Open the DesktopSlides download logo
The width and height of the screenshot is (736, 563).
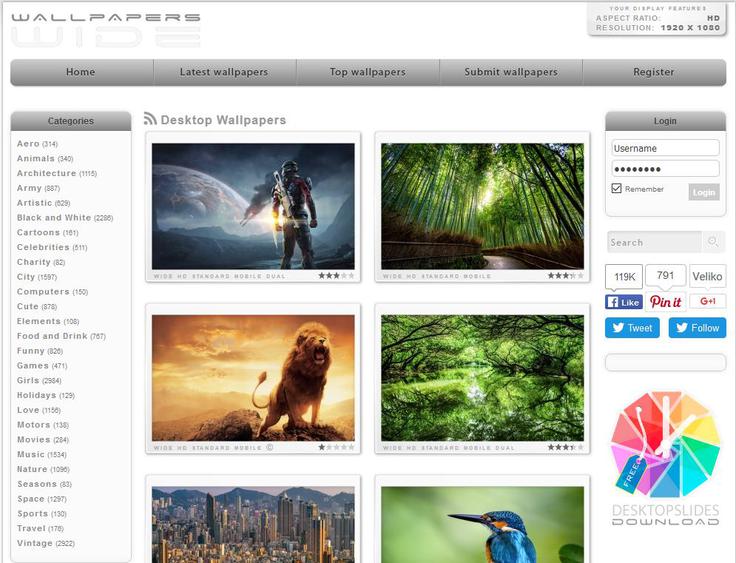tap(665, 459)
